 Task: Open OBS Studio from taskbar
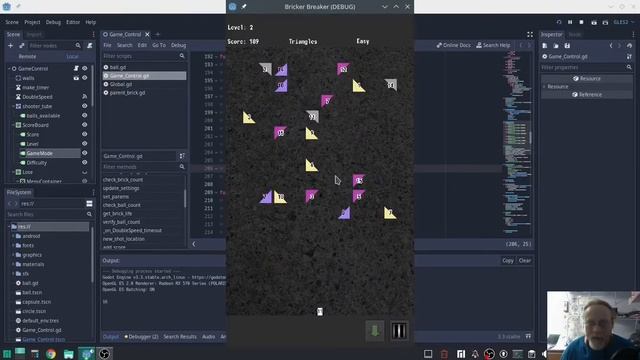(x=104, y=354)
